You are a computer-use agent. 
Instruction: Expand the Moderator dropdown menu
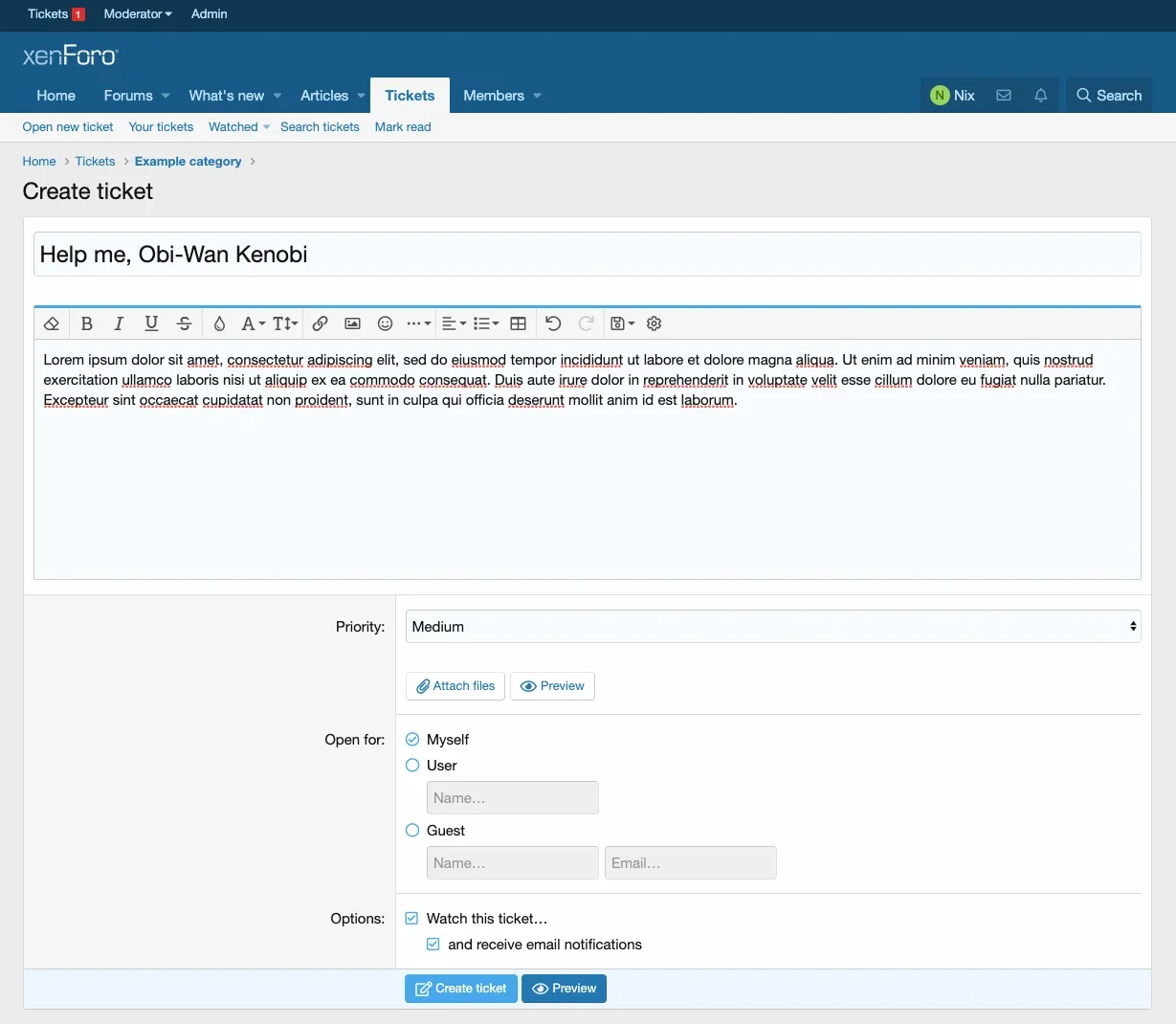pyautogui.click(x=138, y=14)
